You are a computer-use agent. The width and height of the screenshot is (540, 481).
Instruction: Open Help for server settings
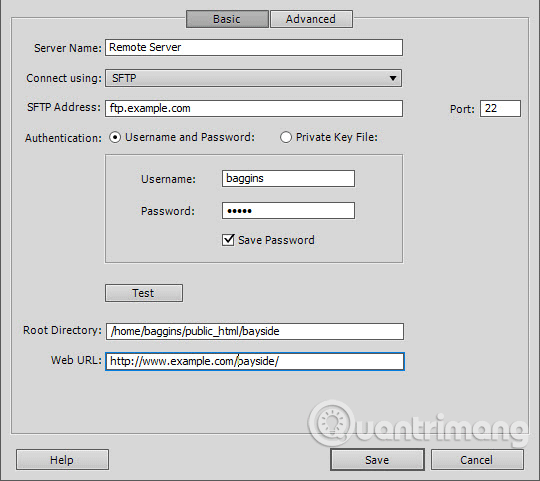62,460
